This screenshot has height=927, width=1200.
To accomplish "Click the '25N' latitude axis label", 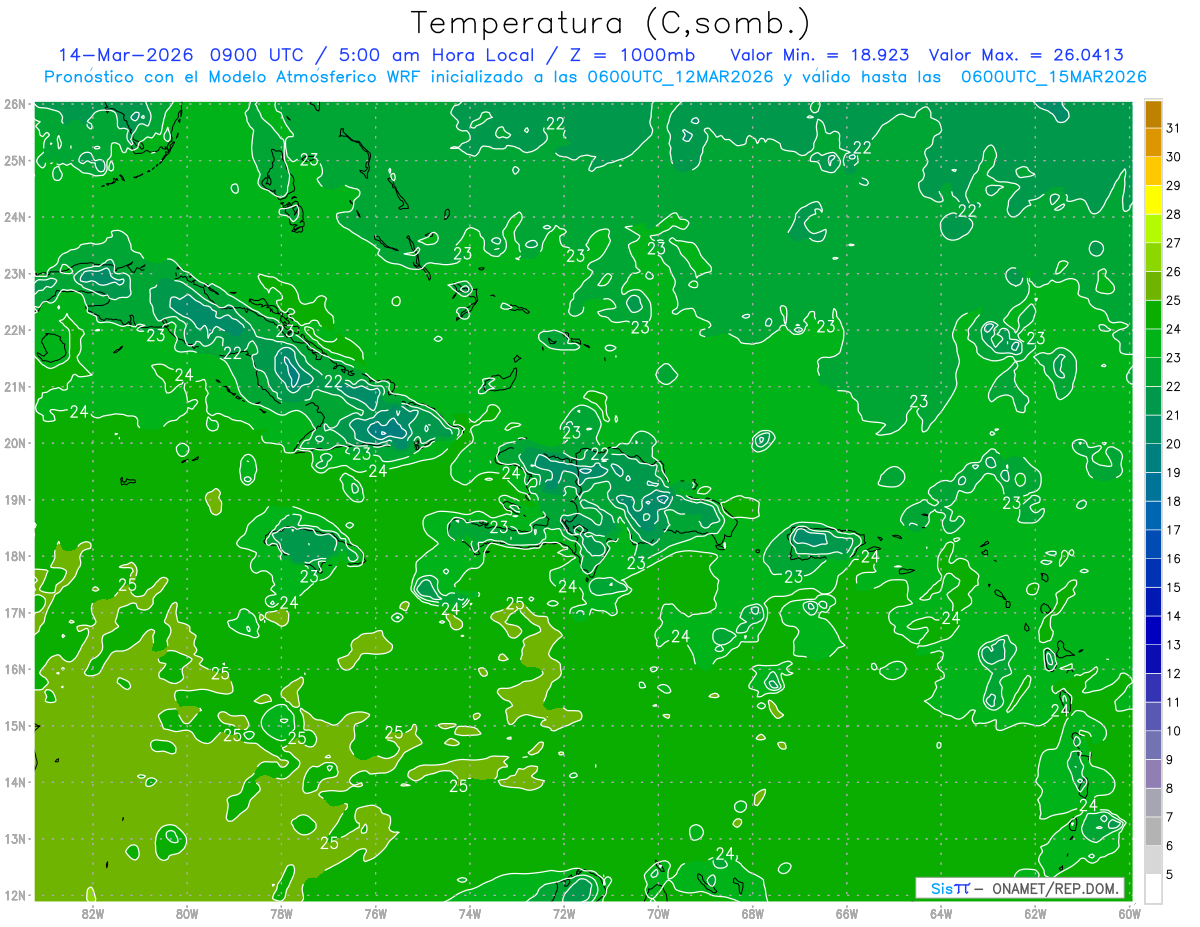I will point(15,160).
